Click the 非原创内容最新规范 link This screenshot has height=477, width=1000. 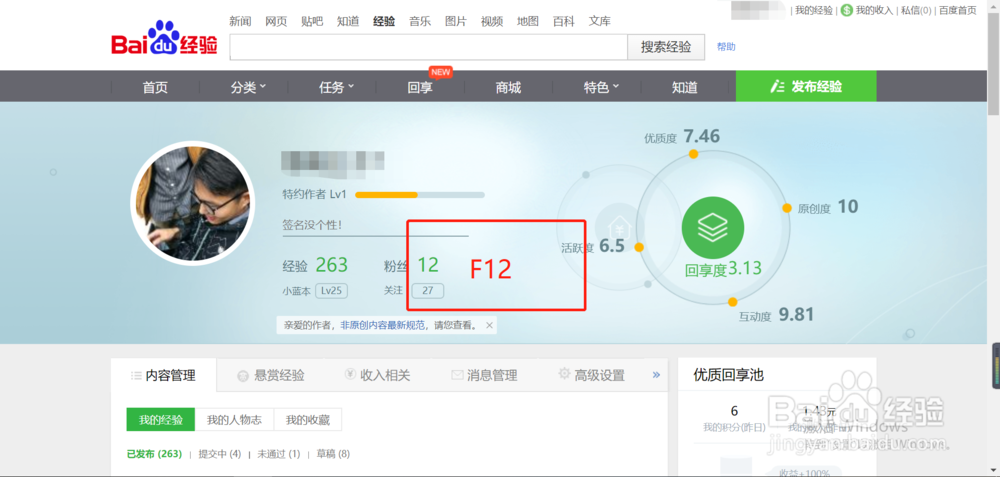coord(383,325)
